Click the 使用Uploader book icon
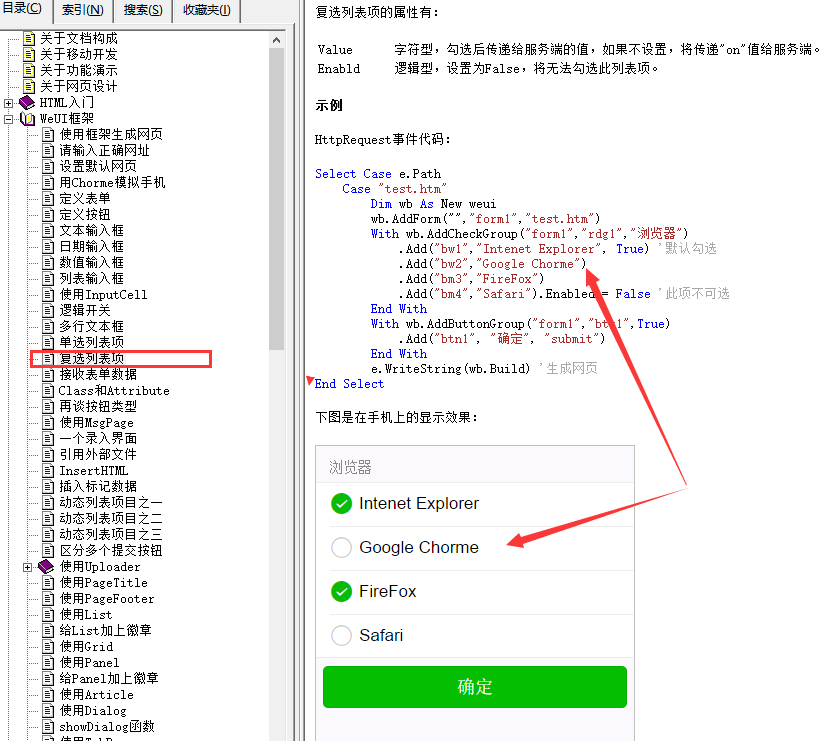 click(x=46, y=567)
